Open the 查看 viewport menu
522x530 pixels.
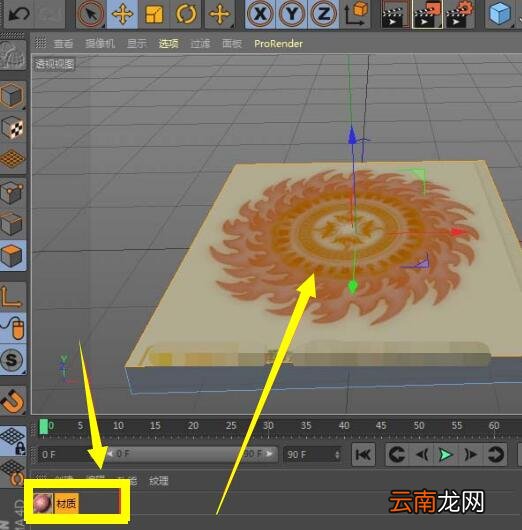point(63,44)
